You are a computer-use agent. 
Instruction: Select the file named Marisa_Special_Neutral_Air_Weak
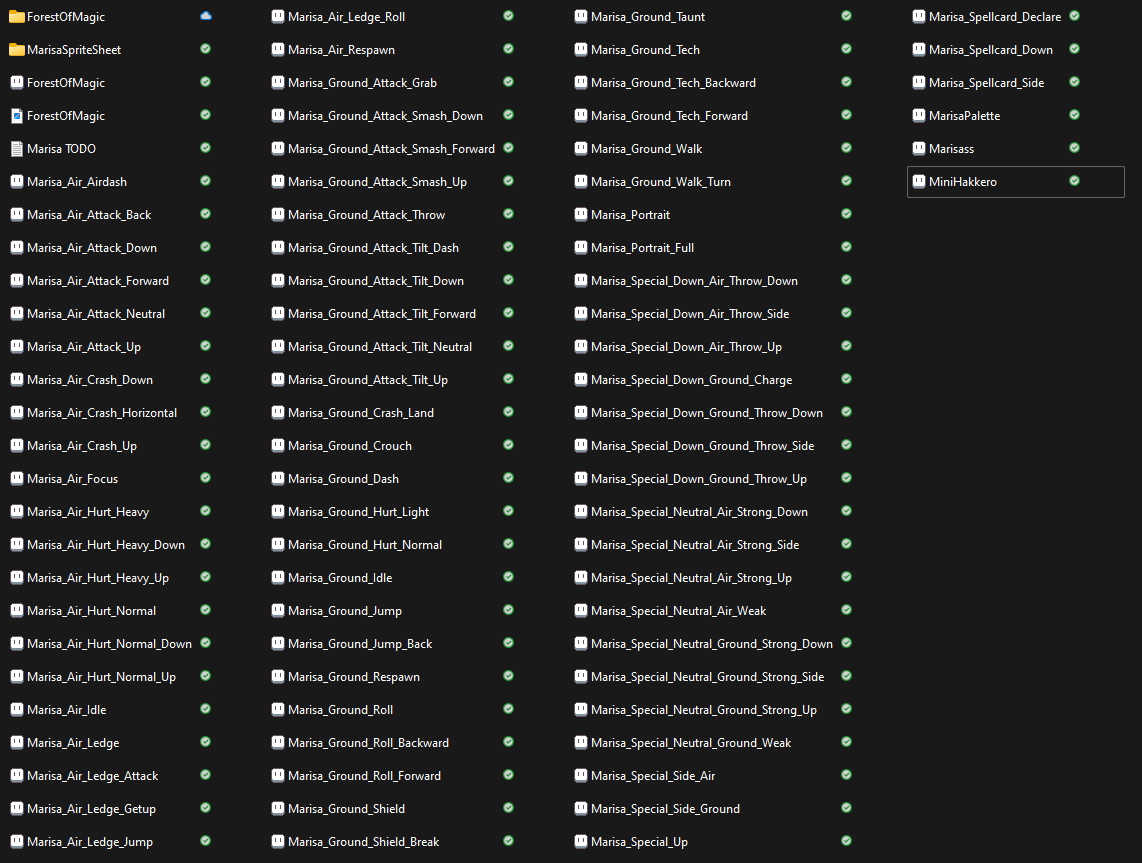point(678,611)
